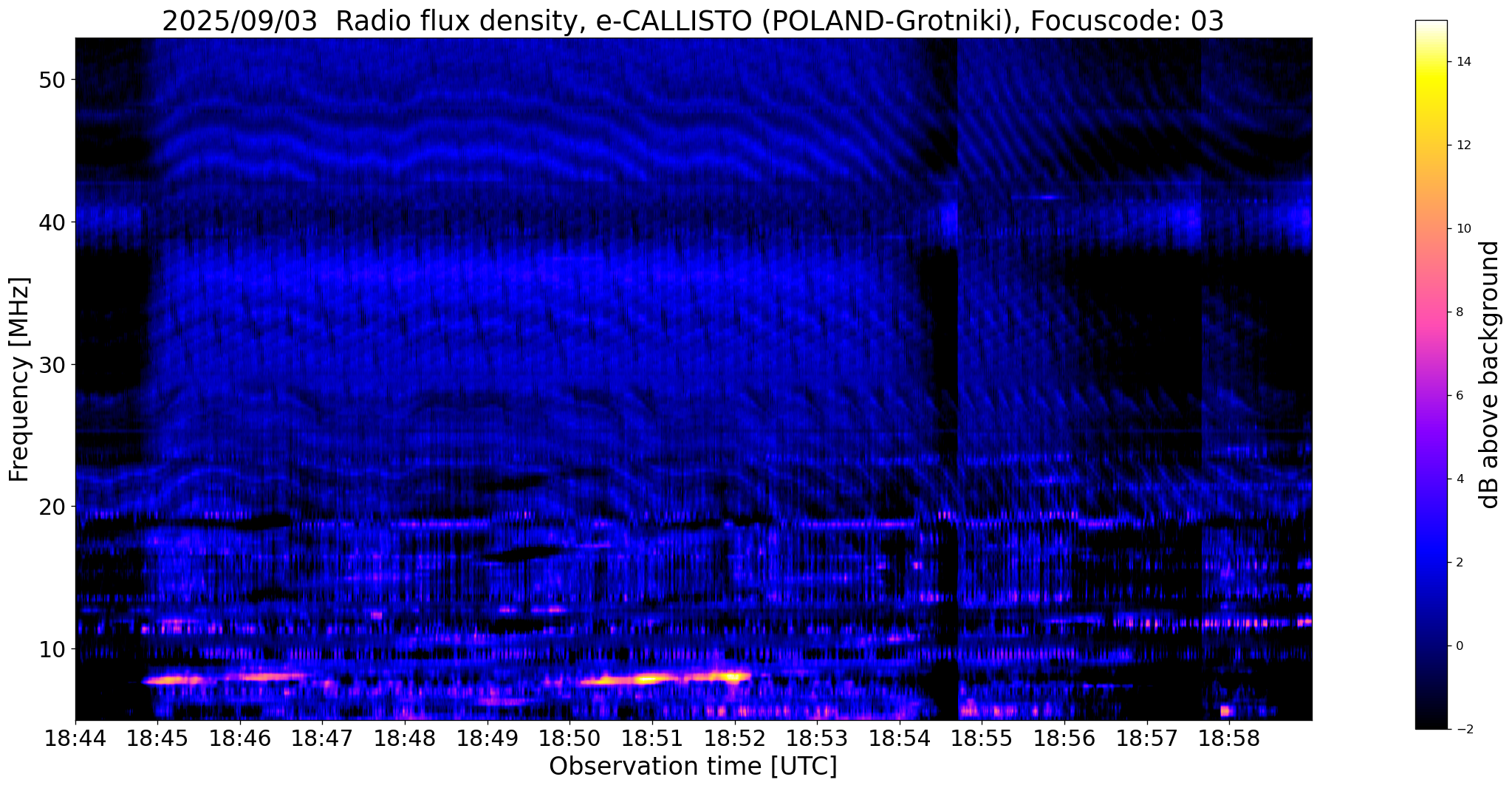Click the 10 MHz frequency tick label

tap(52, 649)
